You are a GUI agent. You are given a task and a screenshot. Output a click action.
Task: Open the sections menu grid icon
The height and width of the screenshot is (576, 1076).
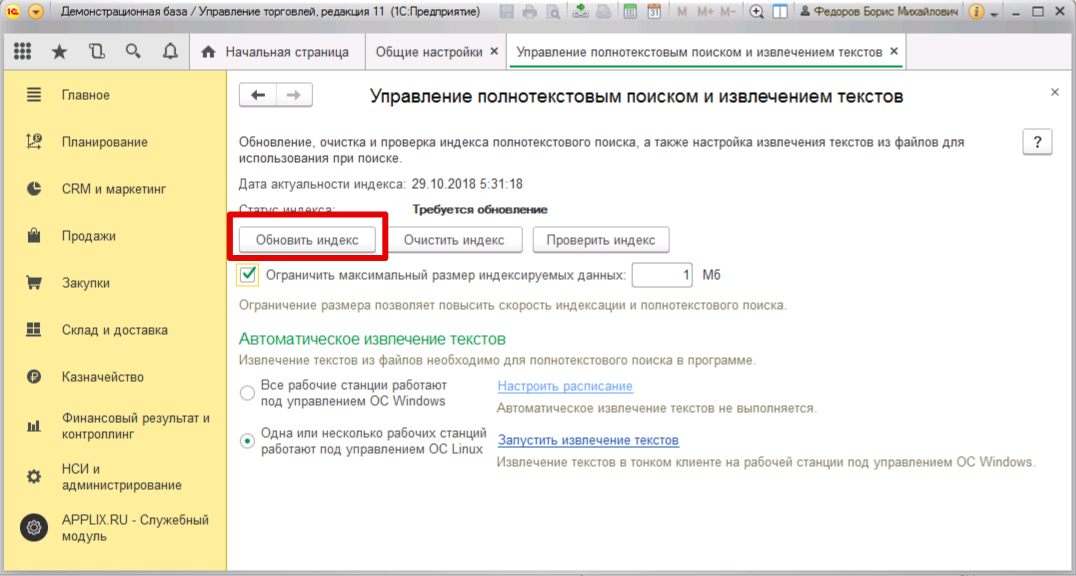tap(23, 51)
